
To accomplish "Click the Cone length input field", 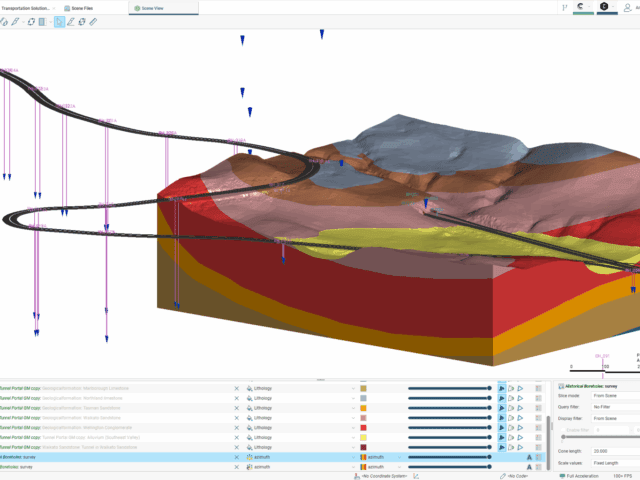I will 612,450.
